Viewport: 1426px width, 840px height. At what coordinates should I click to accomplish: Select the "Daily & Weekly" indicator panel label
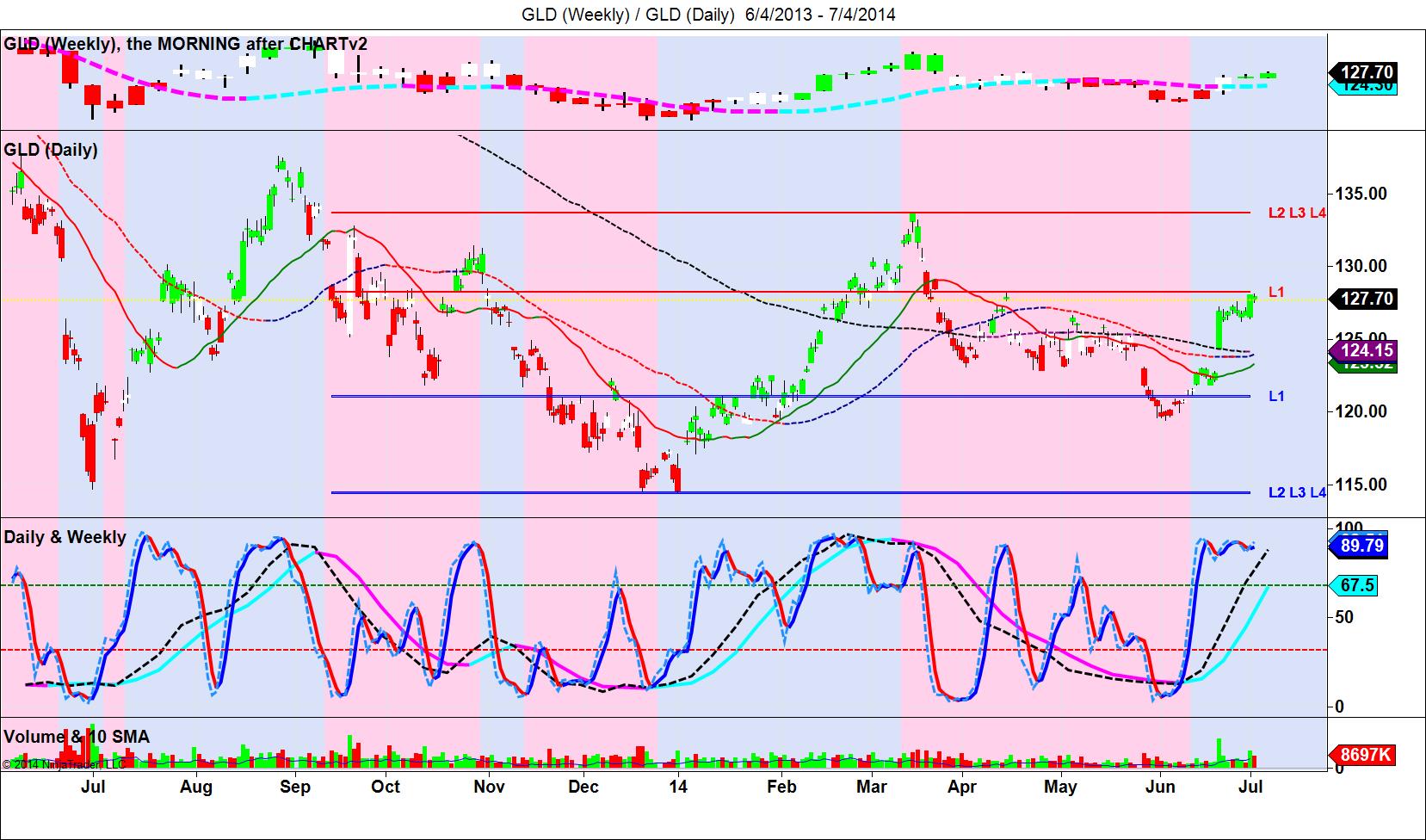(65, 537)
